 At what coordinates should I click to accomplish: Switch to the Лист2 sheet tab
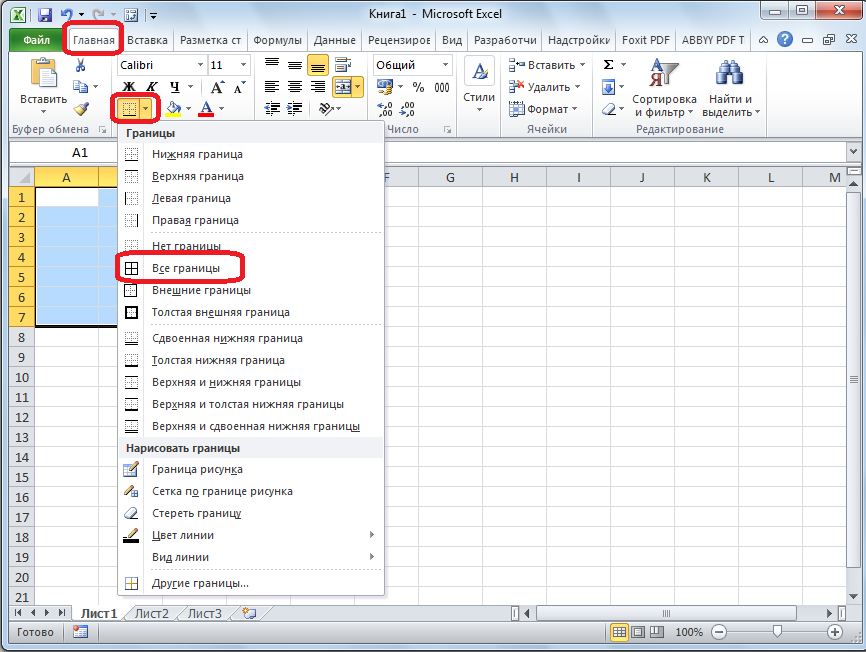(152, 613)
